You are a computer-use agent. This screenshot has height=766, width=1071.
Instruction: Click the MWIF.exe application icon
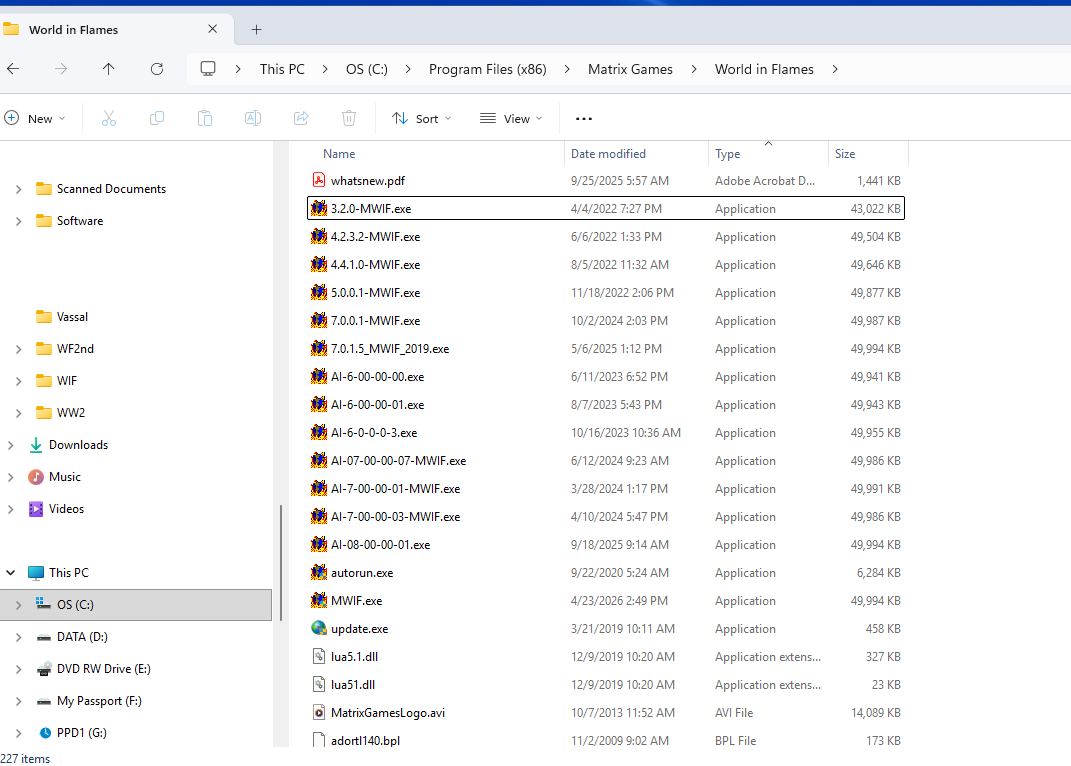point(318,600)
